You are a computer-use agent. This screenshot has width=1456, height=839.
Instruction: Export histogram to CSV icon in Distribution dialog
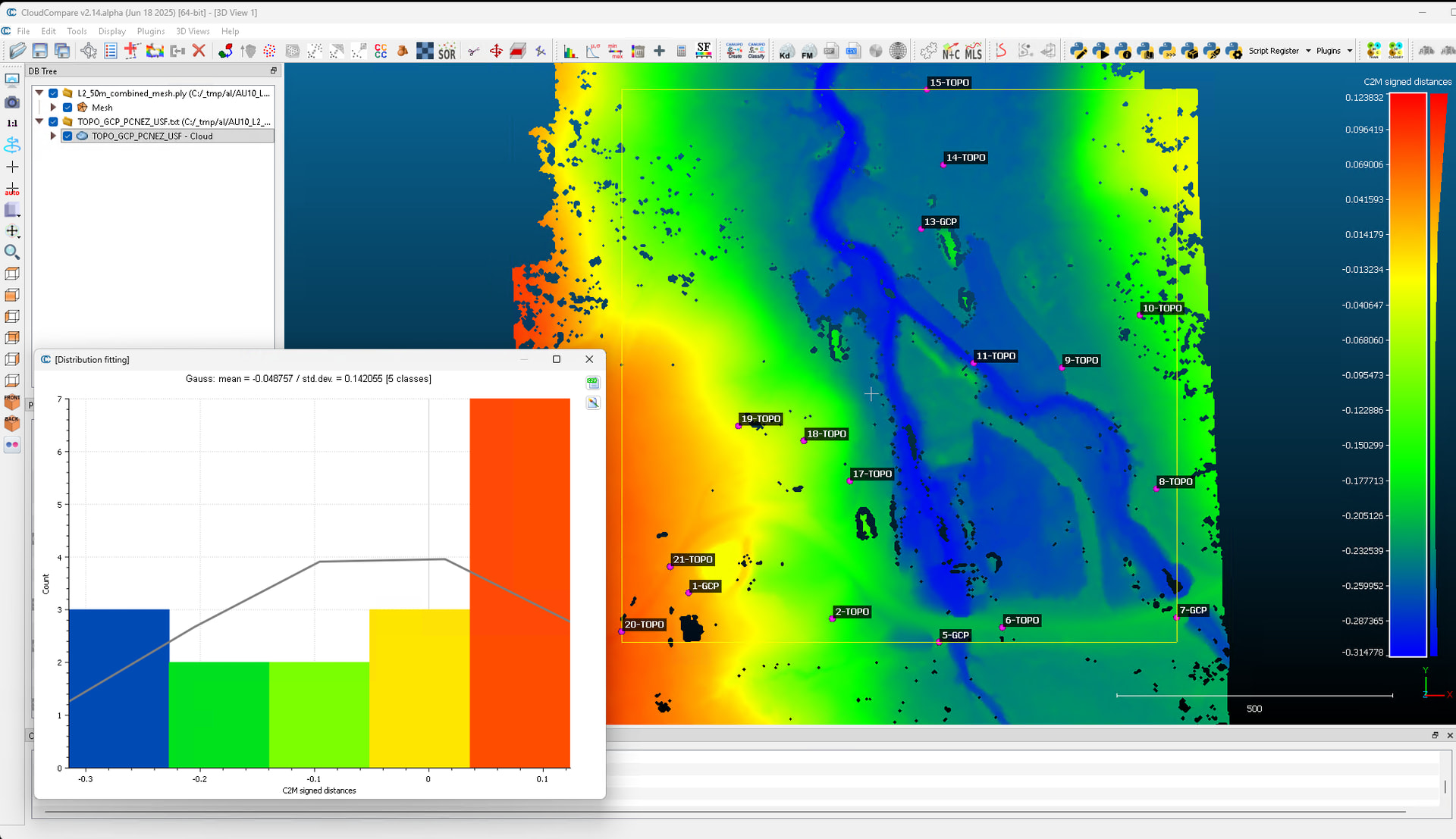tap(593, 383)
